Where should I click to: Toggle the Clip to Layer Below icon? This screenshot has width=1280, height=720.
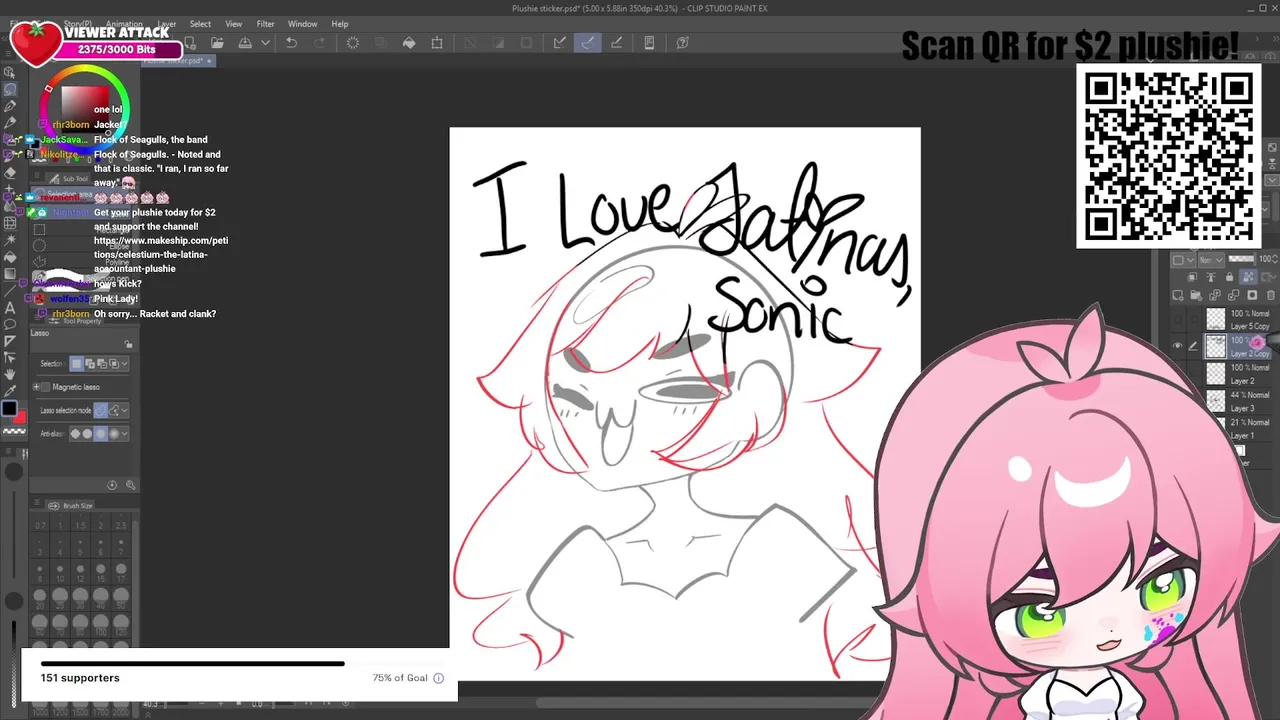(x=1192, y=277)
